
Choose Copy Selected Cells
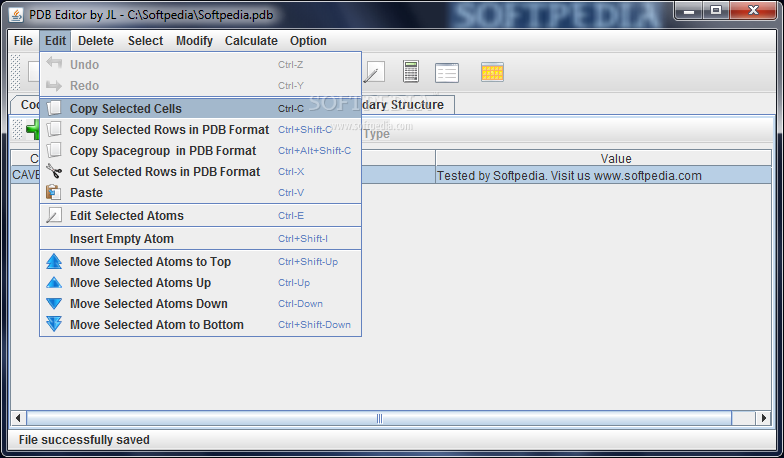pos(200,108)
